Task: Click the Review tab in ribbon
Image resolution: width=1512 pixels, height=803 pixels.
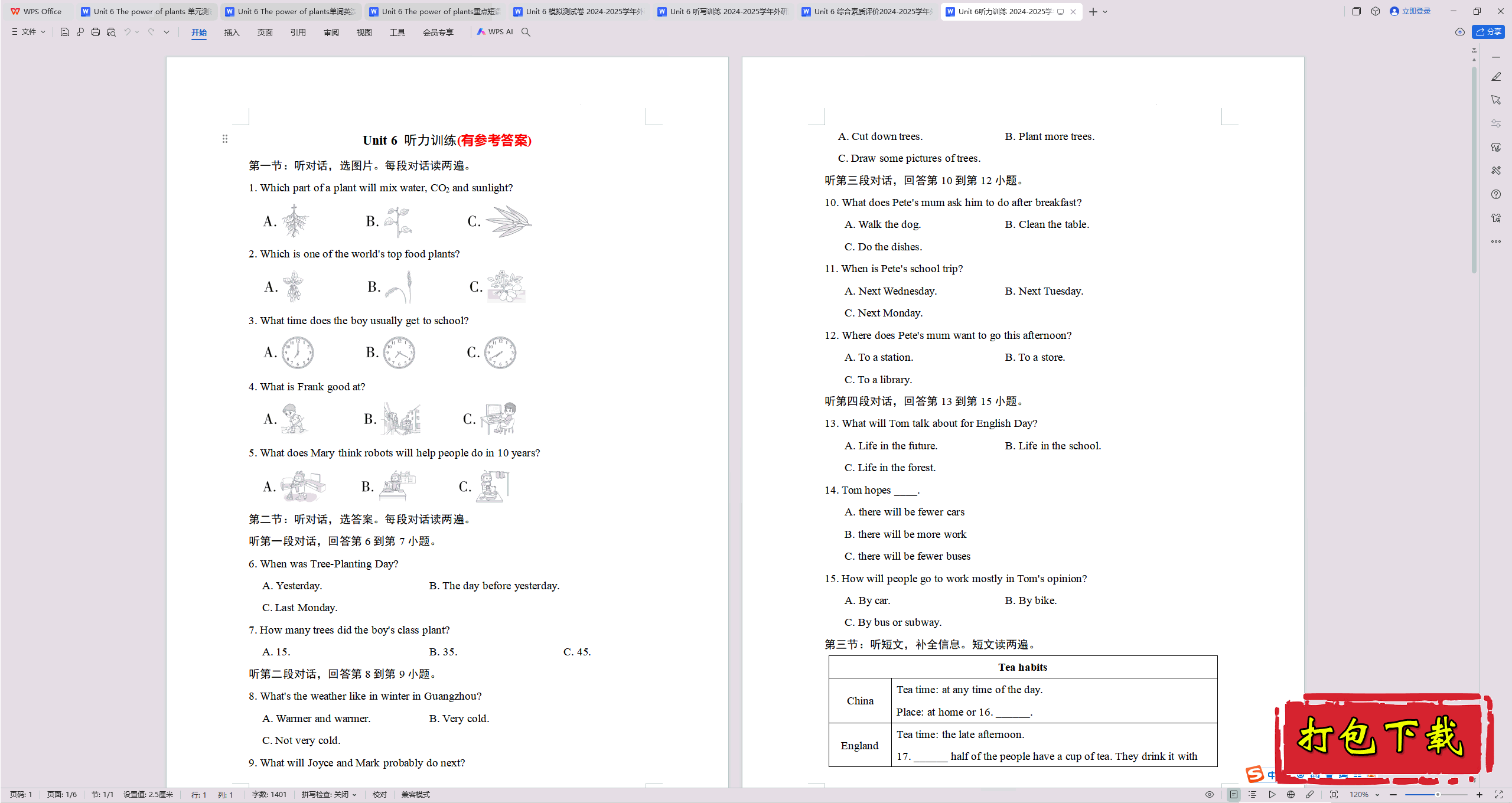Action: click(x=331, y=32)
